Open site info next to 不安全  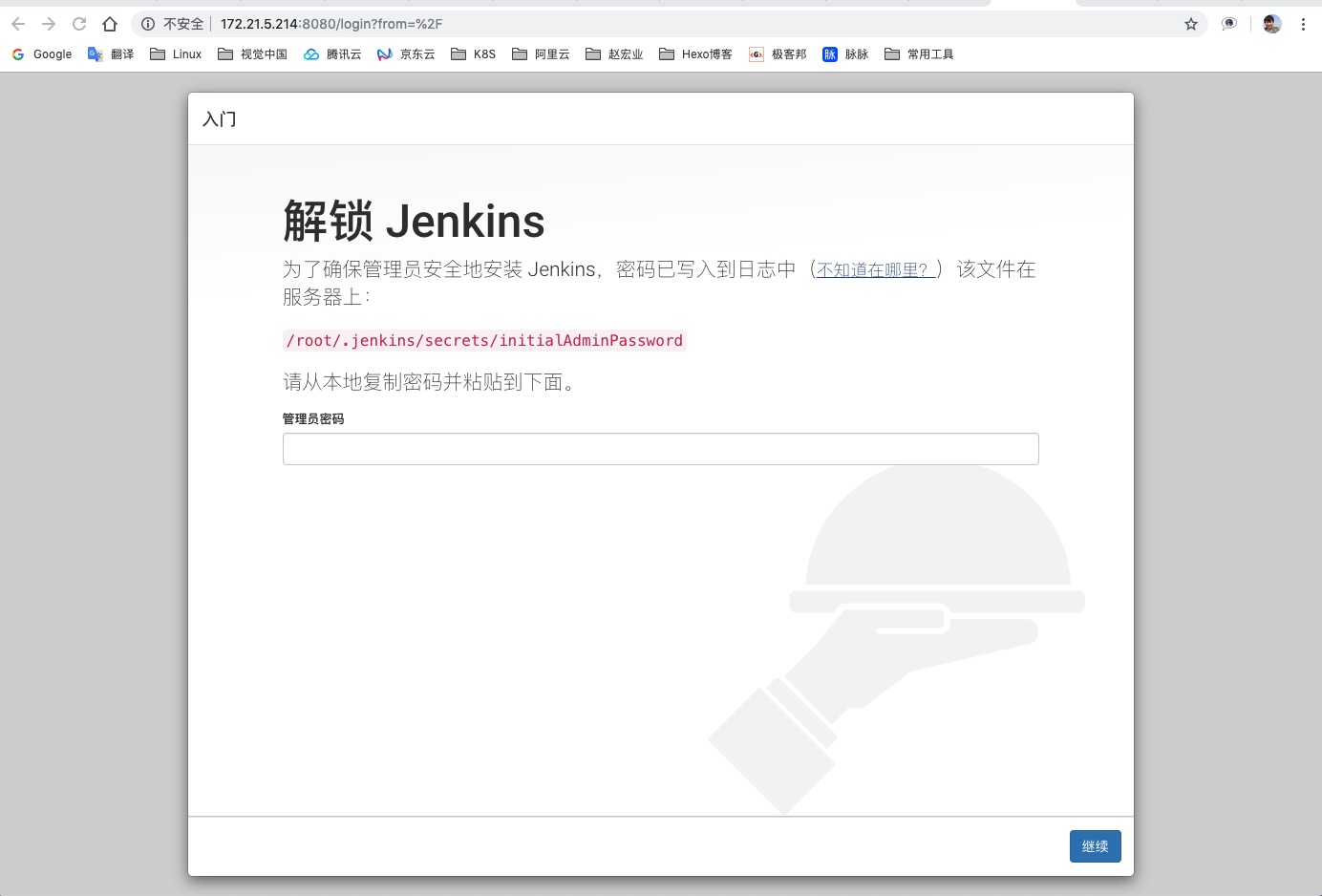pyautogui.click(x=148, y=24)
